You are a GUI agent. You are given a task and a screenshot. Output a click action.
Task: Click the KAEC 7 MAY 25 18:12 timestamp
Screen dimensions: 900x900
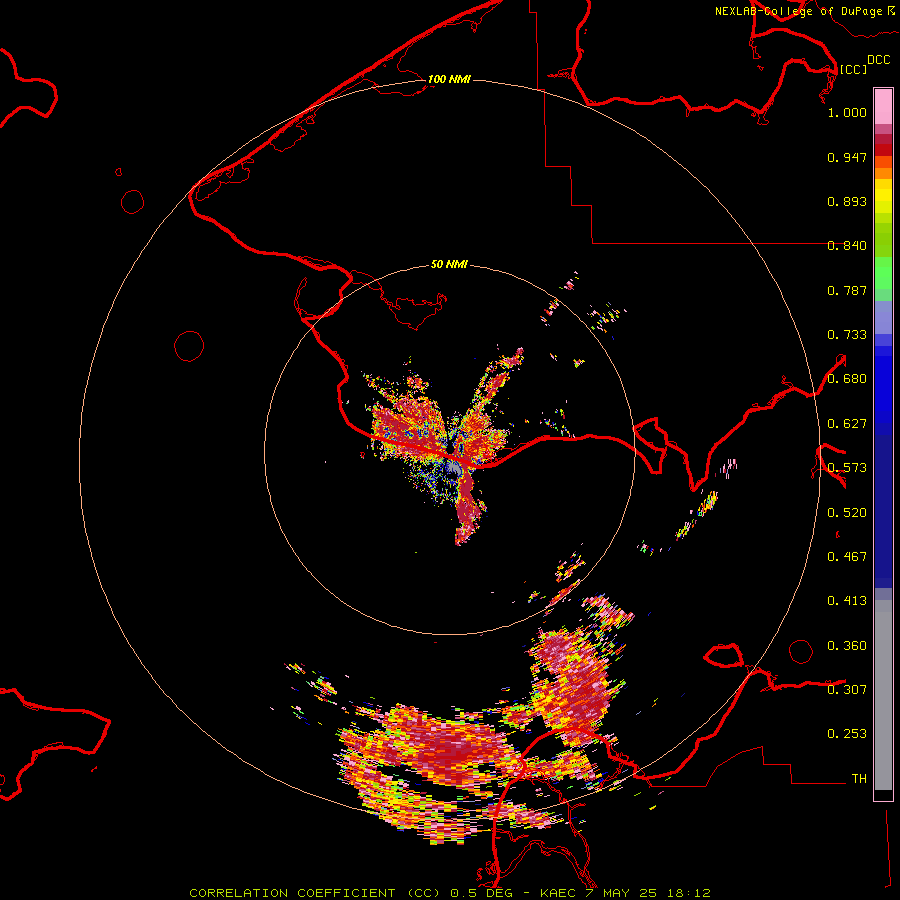click(x=625, y=893)
